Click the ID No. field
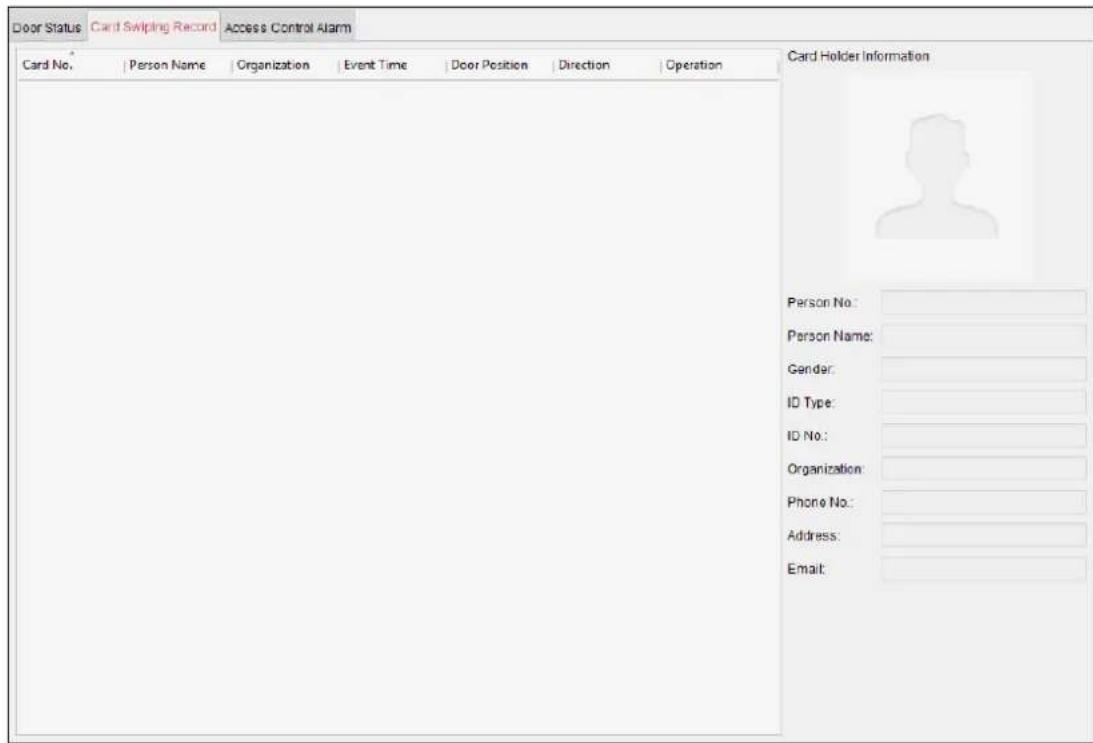Image resolution: width=1093 pixels, height=743 pixels. coord(983,436)
